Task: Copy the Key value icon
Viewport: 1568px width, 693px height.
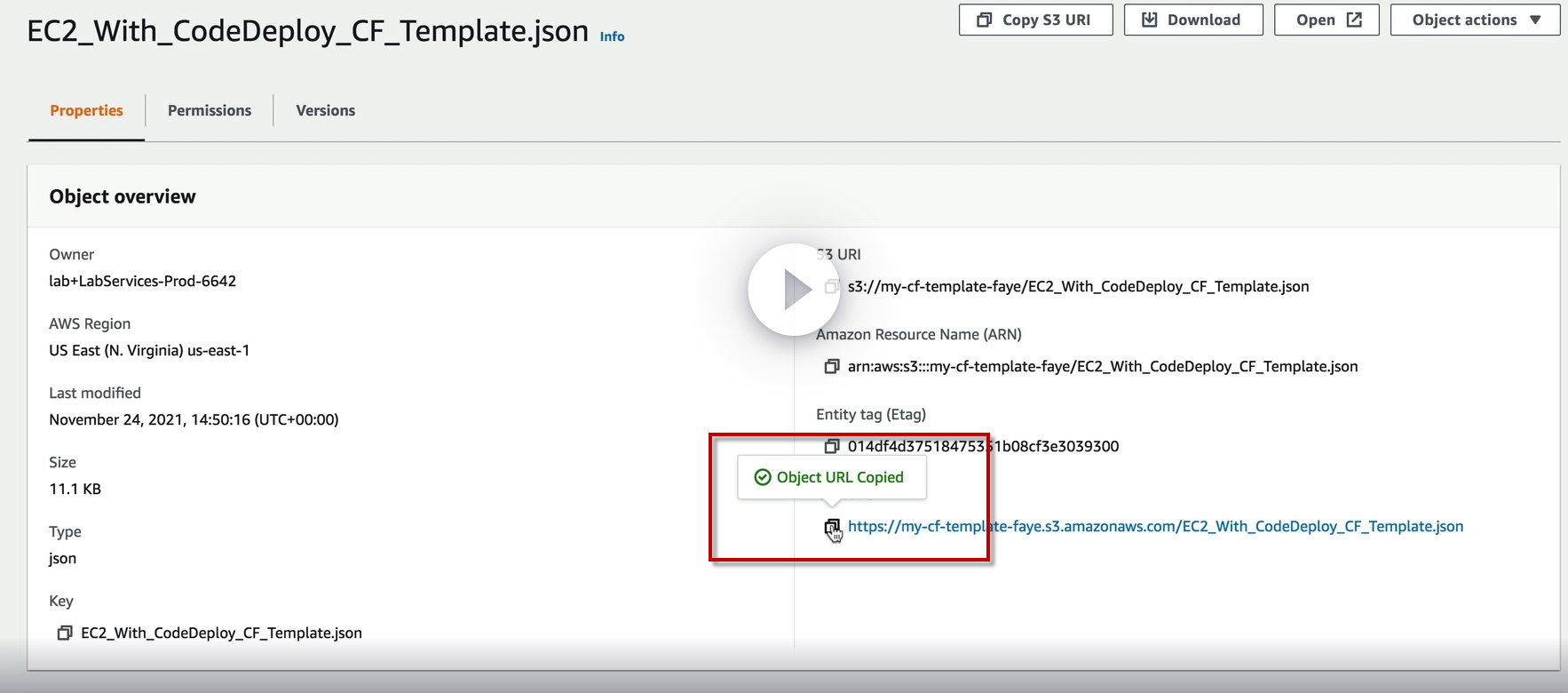Action: click(65, 633)
